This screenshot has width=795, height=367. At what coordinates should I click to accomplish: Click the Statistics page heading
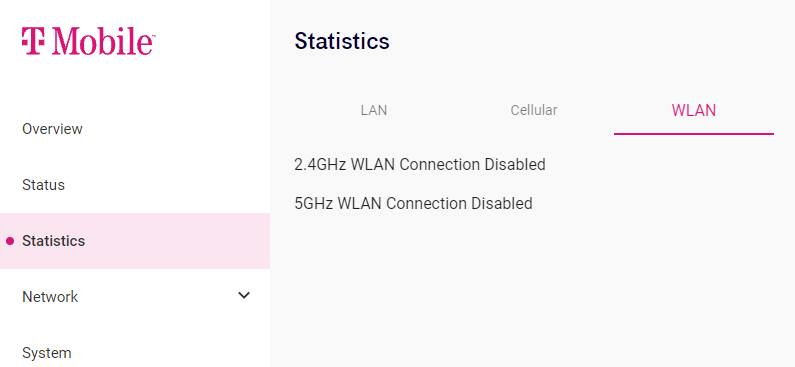point(342,41)
